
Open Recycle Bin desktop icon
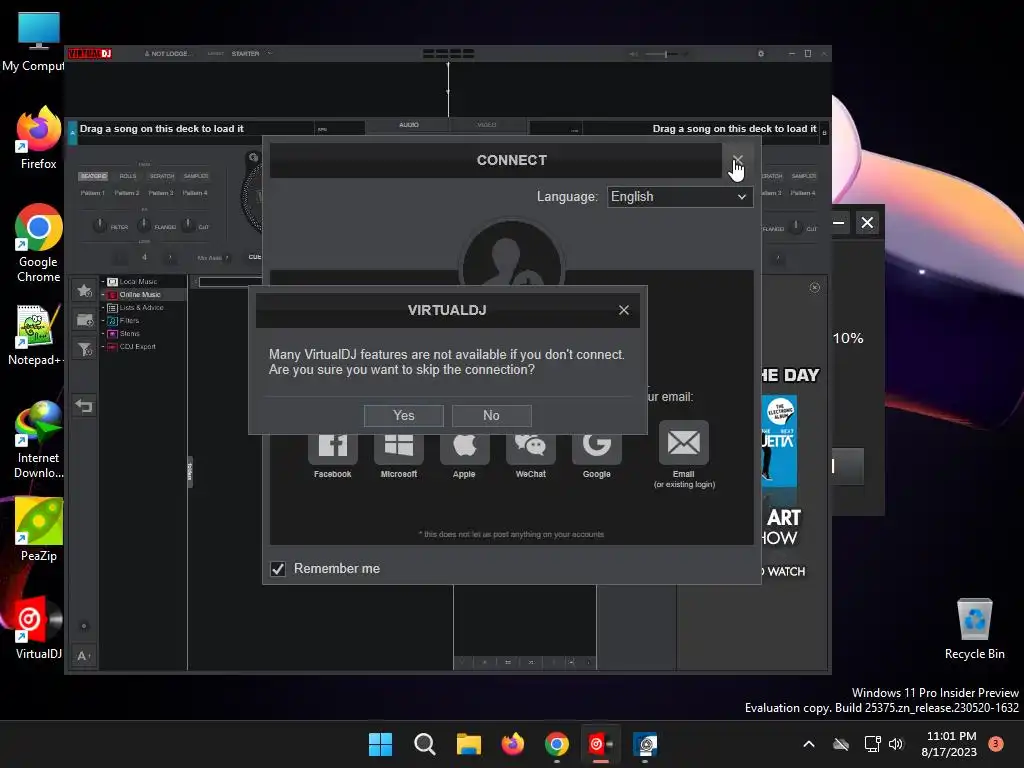click(975, 628)
